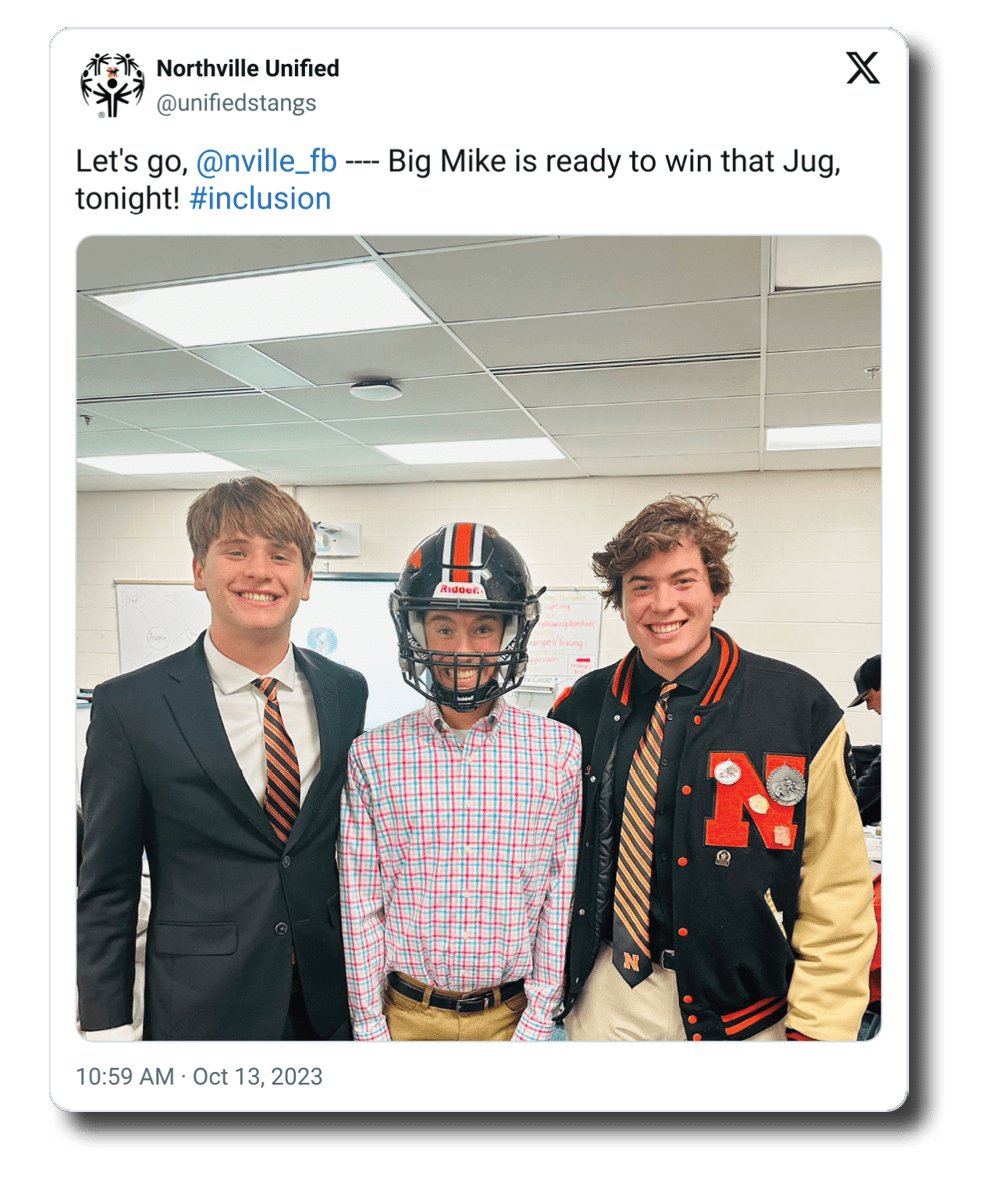Viewport: 996px width, 1177px height.
Task: Open the Northville Unified display name
Action: (x=248, y=68)
